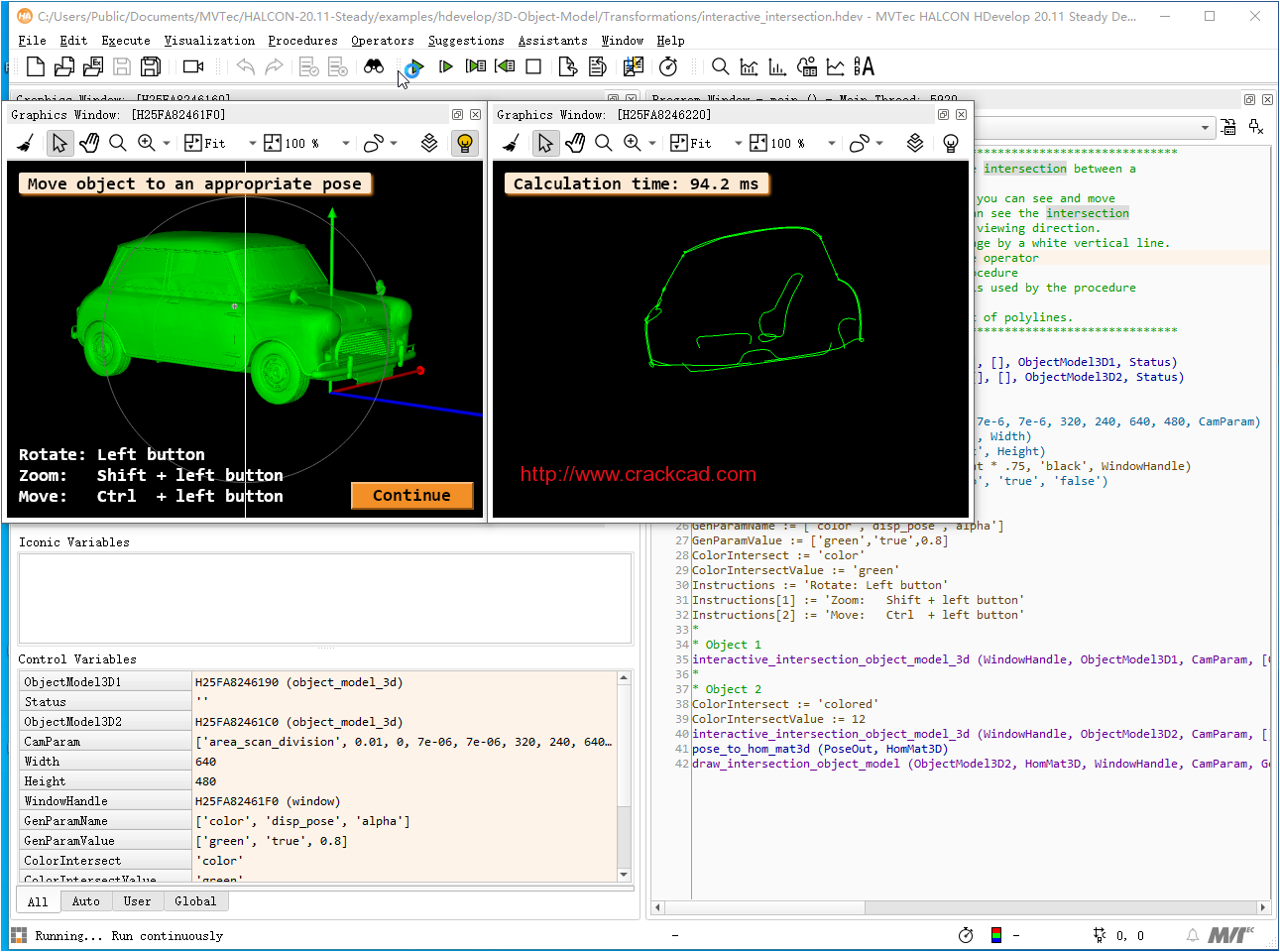
Task: Open a program file from the toolbar
Action: 64,66
